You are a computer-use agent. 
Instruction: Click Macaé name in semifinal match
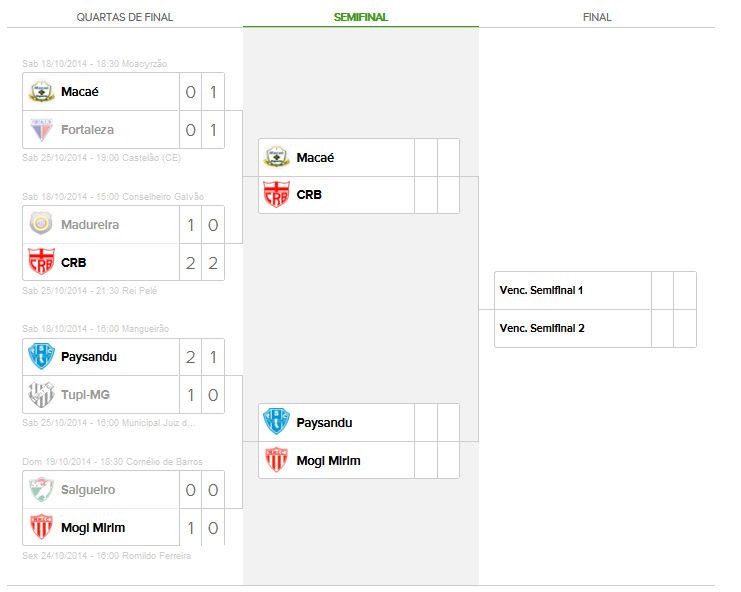tap(315, 158)
